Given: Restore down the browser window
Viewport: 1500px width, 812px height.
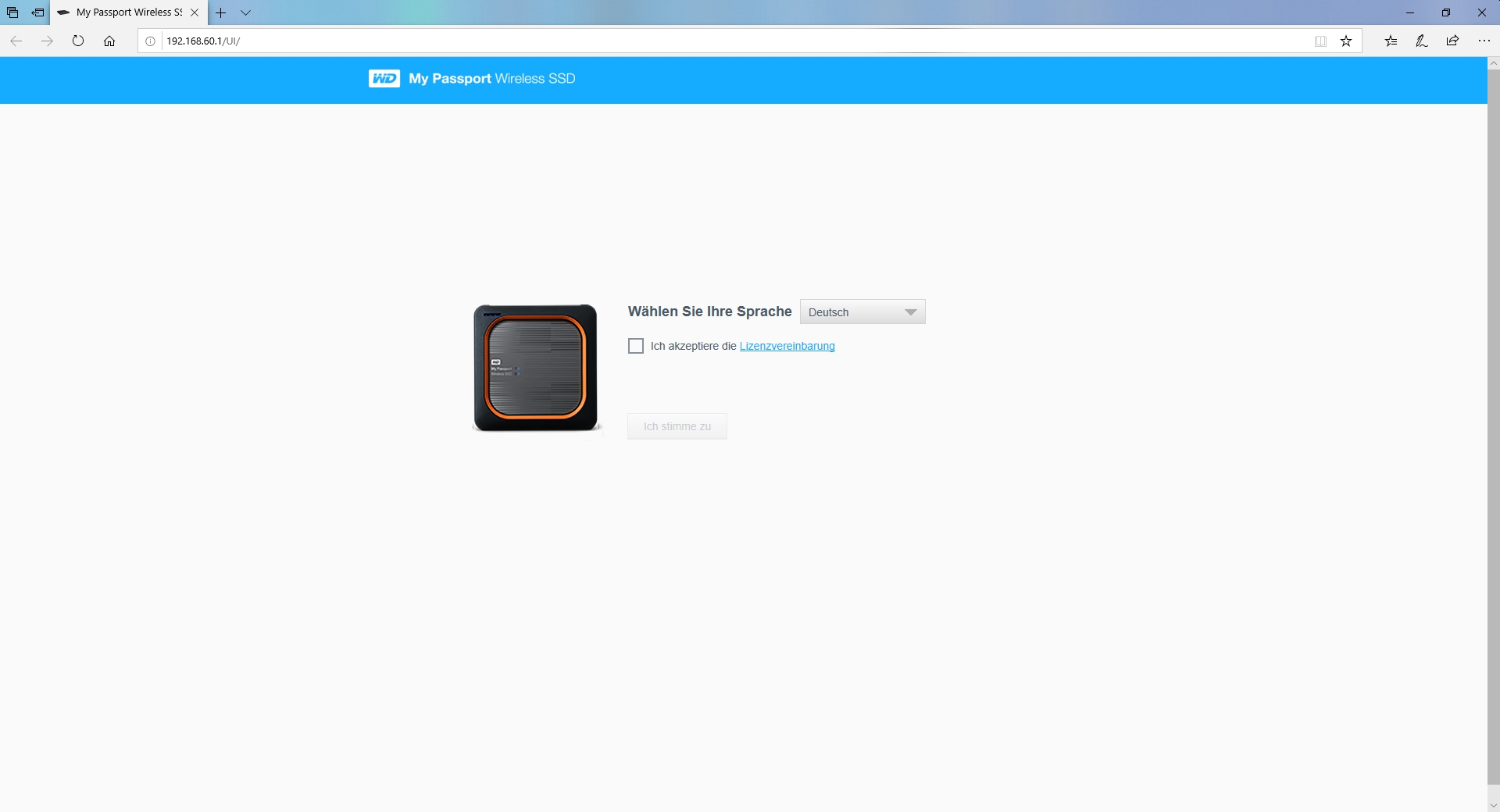Looking at the screenshot, I should [1446, 12].
